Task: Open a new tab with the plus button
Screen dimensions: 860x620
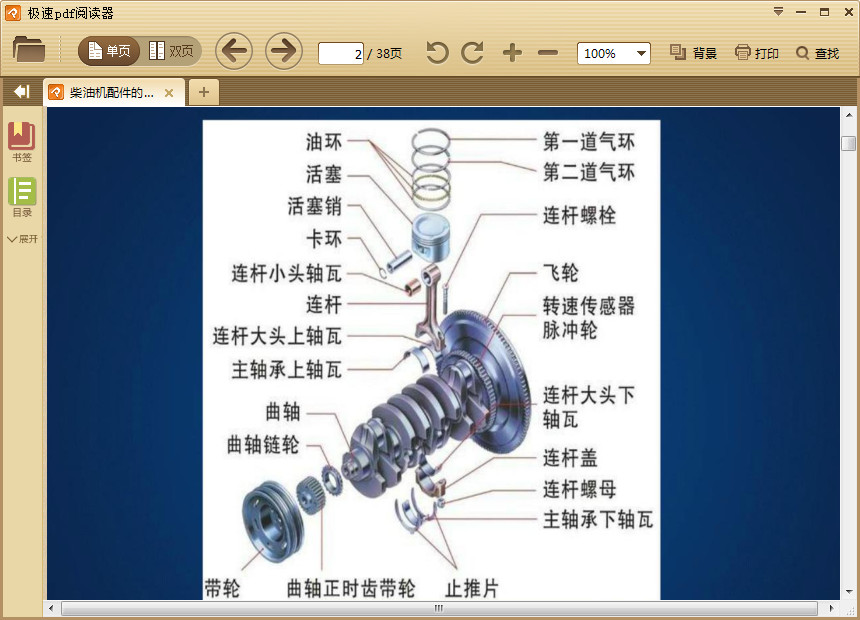Action: 204,92
